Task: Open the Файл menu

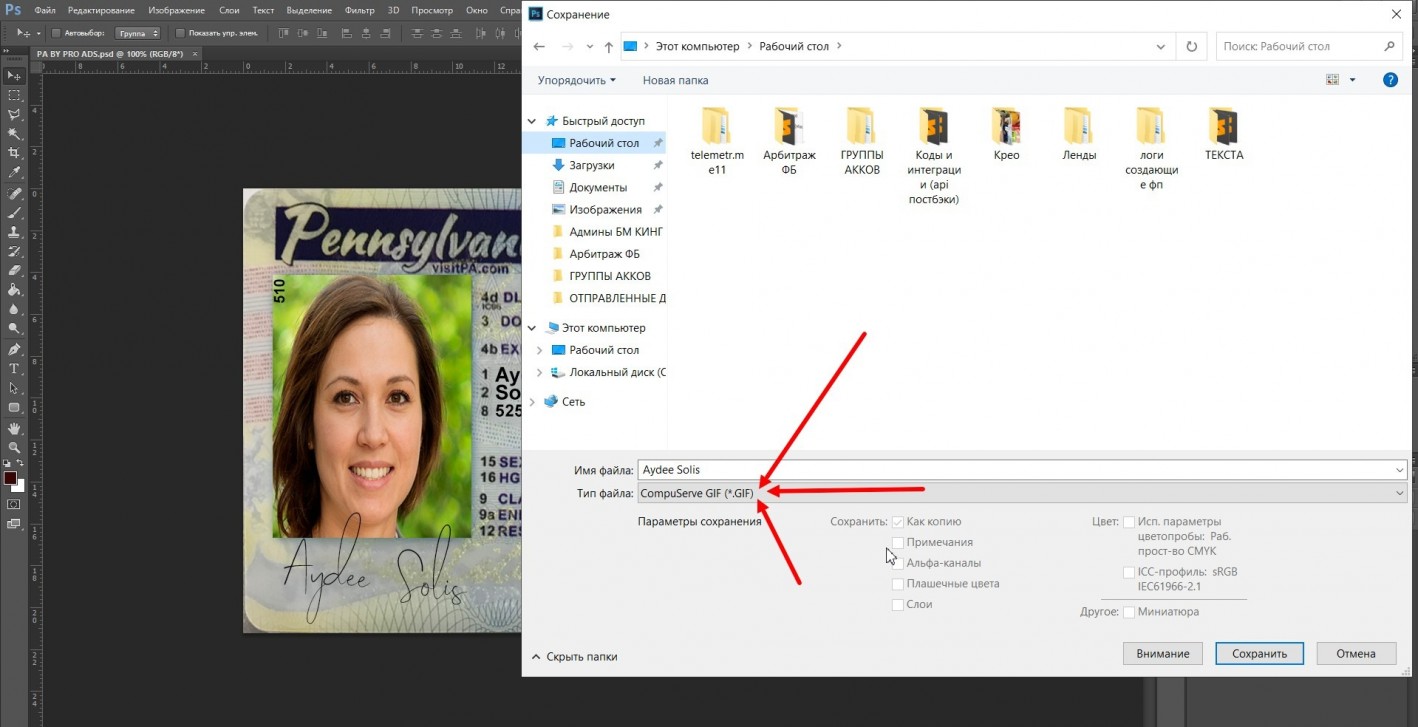Action: [44, 10]
